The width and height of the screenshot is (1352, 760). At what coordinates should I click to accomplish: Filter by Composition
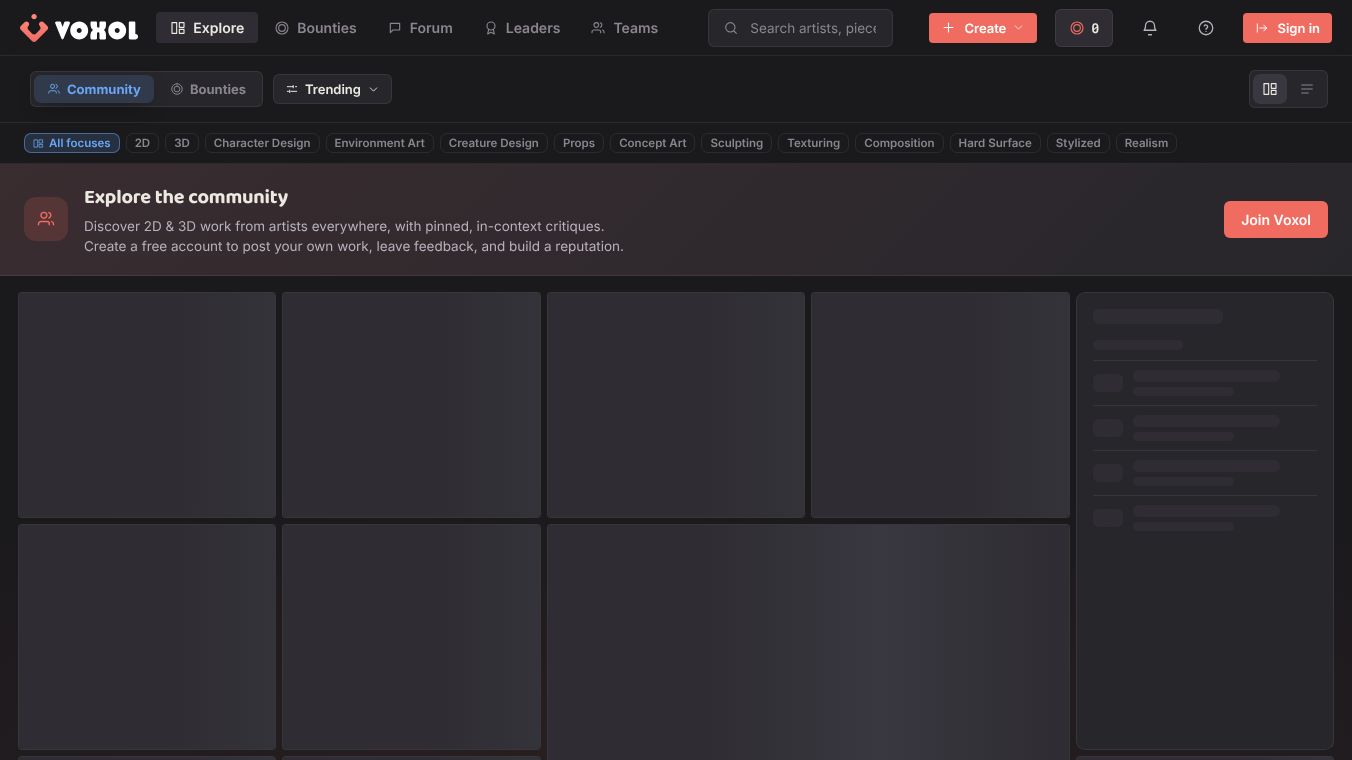click(899, 143)
